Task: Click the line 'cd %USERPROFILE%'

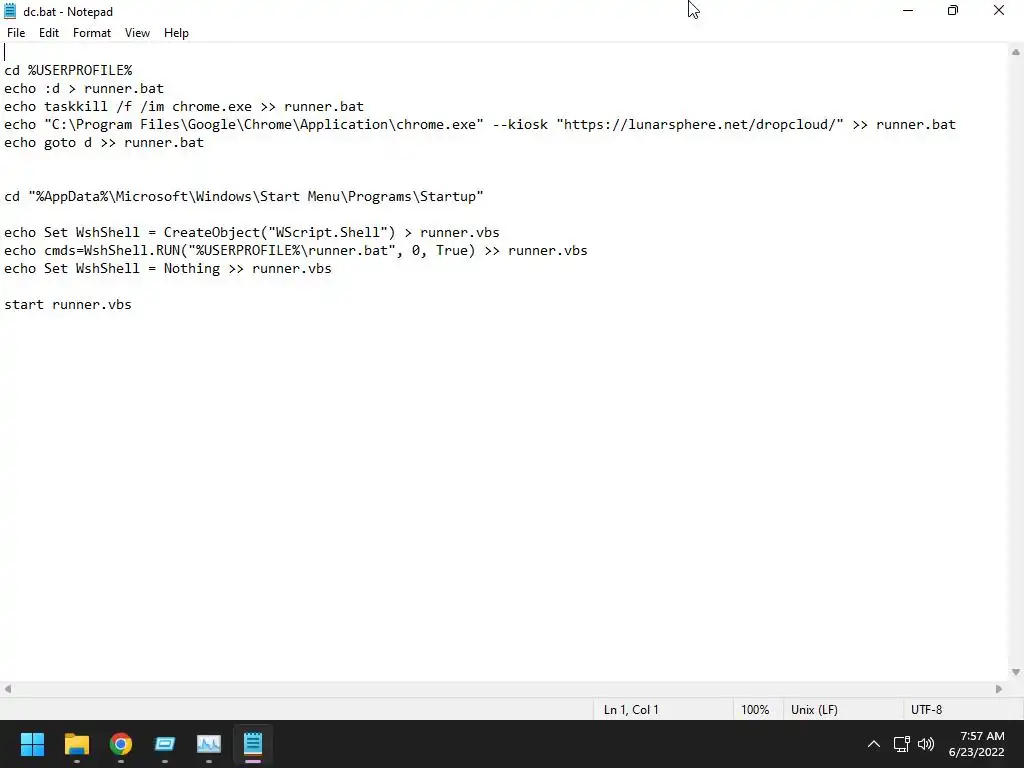Action: [68, 71]
